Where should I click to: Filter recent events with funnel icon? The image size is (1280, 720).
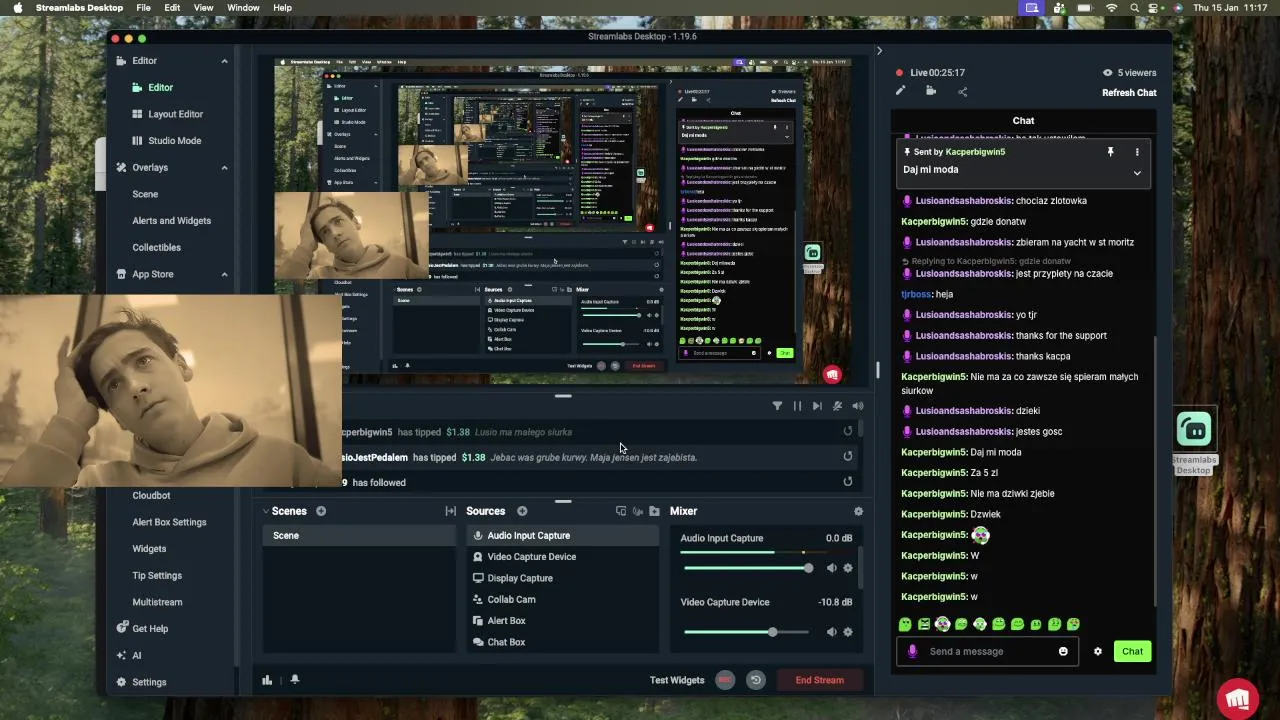[x=777, y=406]
